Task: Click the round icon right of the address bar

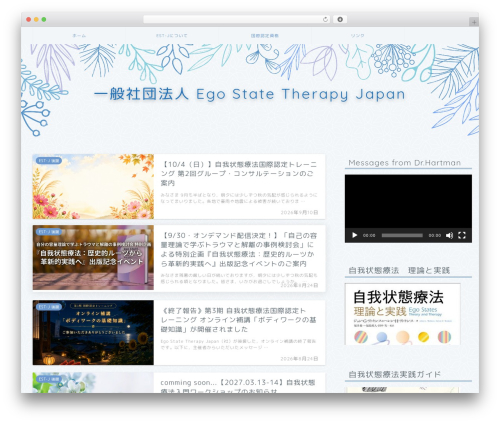Action: pyautogui.click(x=340, y=20)
